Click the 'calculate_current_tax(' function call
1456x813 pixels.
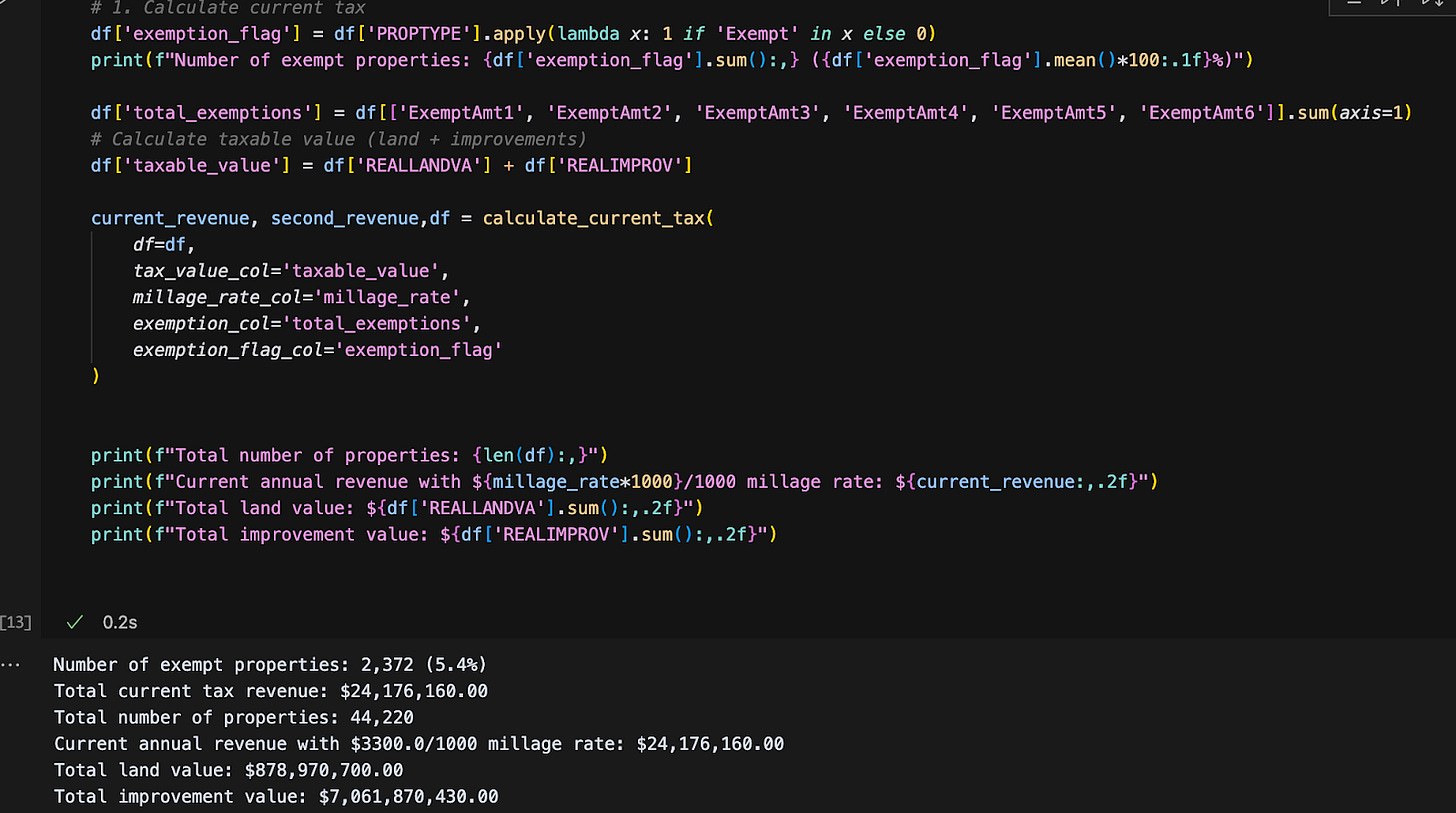pos(597,218)
